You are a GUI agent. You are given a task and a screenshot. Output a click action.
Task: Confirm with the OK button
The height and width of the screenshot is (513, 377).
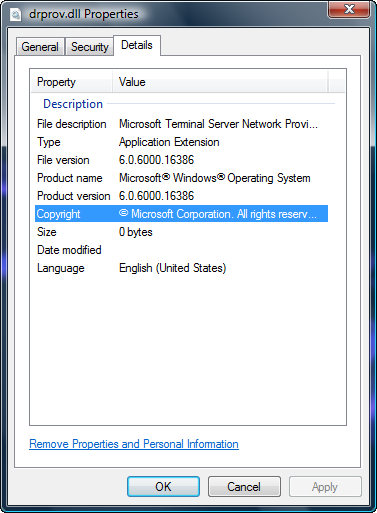coord(163,487)
